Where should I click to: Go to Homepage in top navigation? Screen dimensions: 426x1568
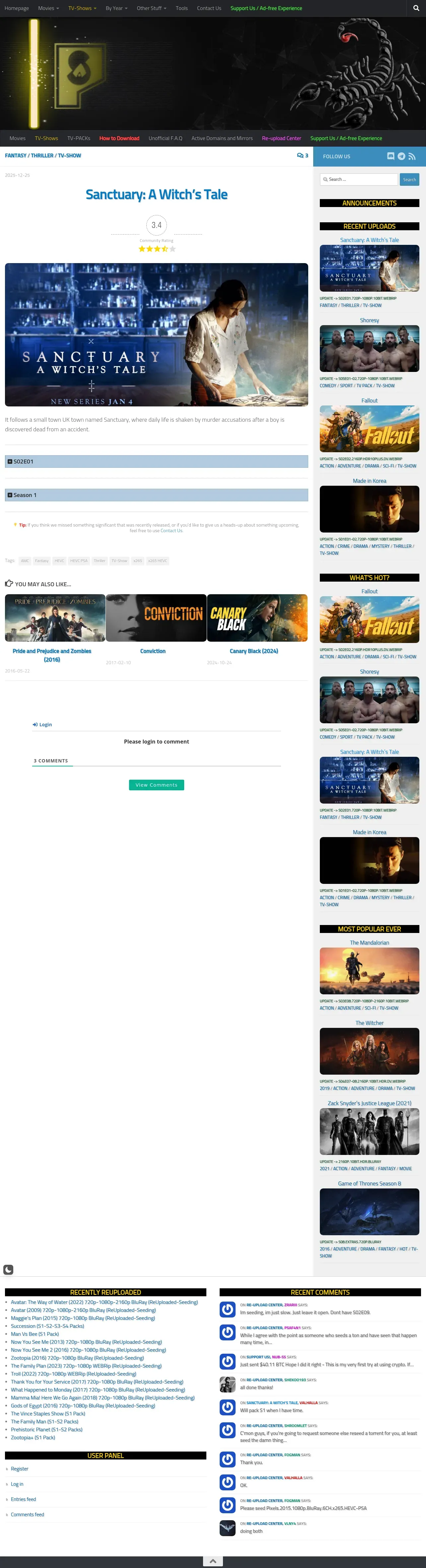pos(17,9)
